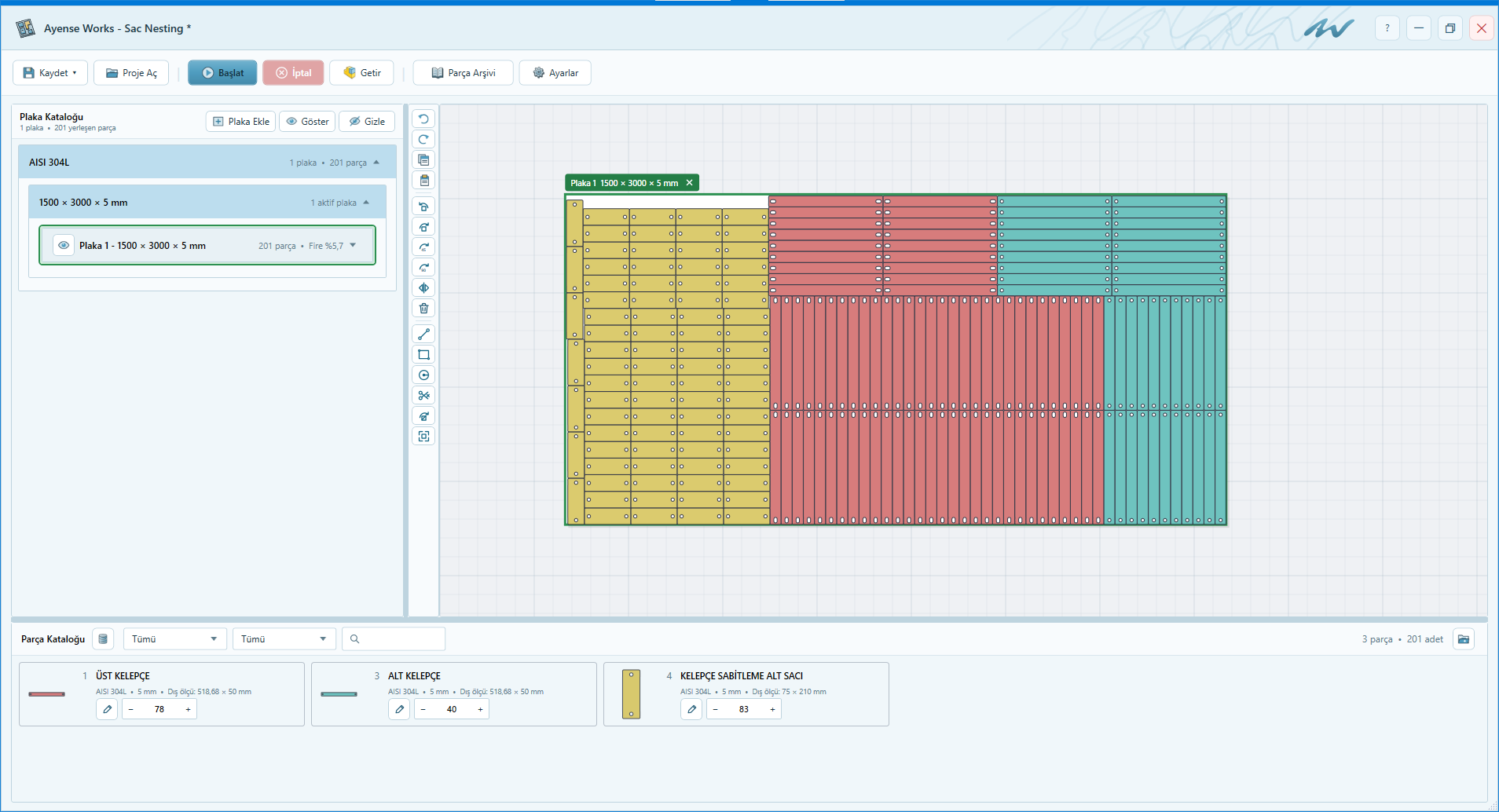Click the Proje Aç button
1499x812 pixels.
point(131,73)
